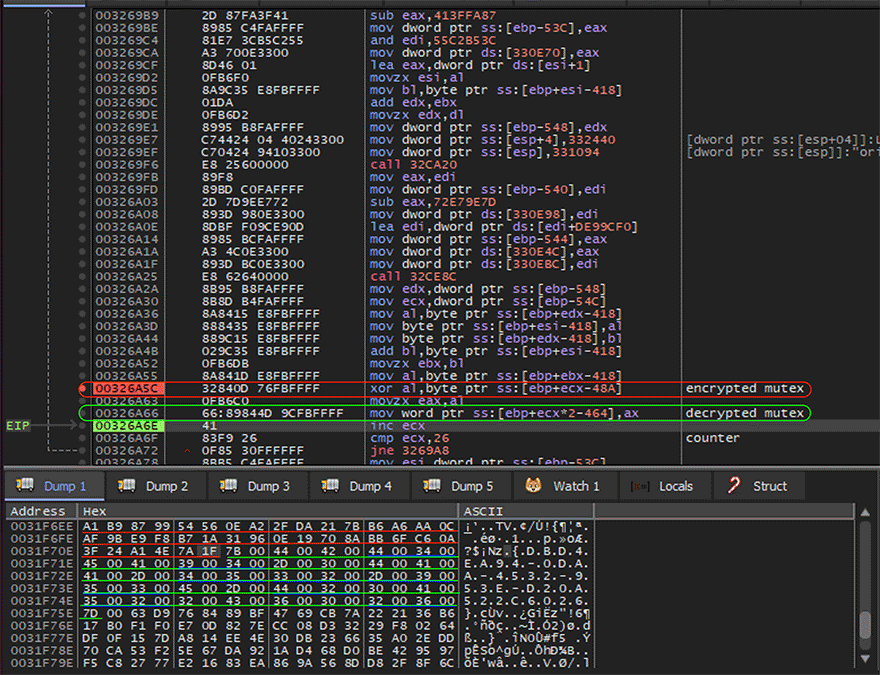880x675 pixels.
Task: Select instruction 'call 32CA20'
Action: click(413, 164)
